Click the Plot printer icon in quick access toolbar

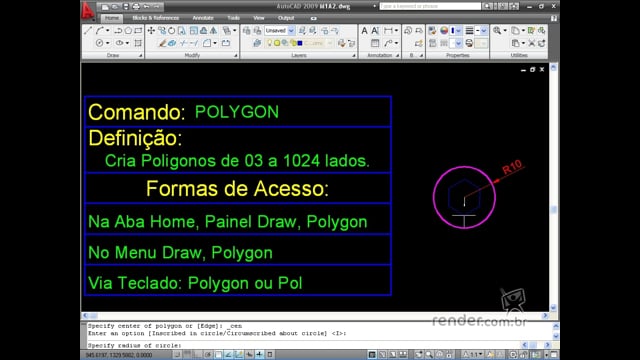click(136, 7)
